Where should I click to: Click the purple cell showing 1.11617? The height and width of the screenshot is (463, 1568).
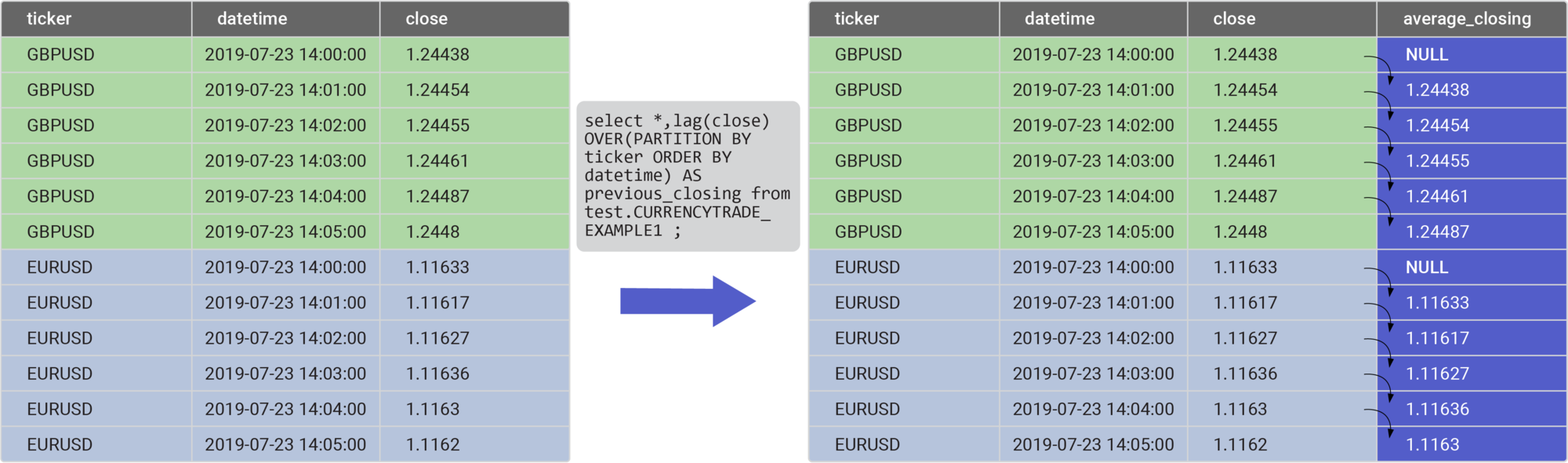click(1472, 338)
